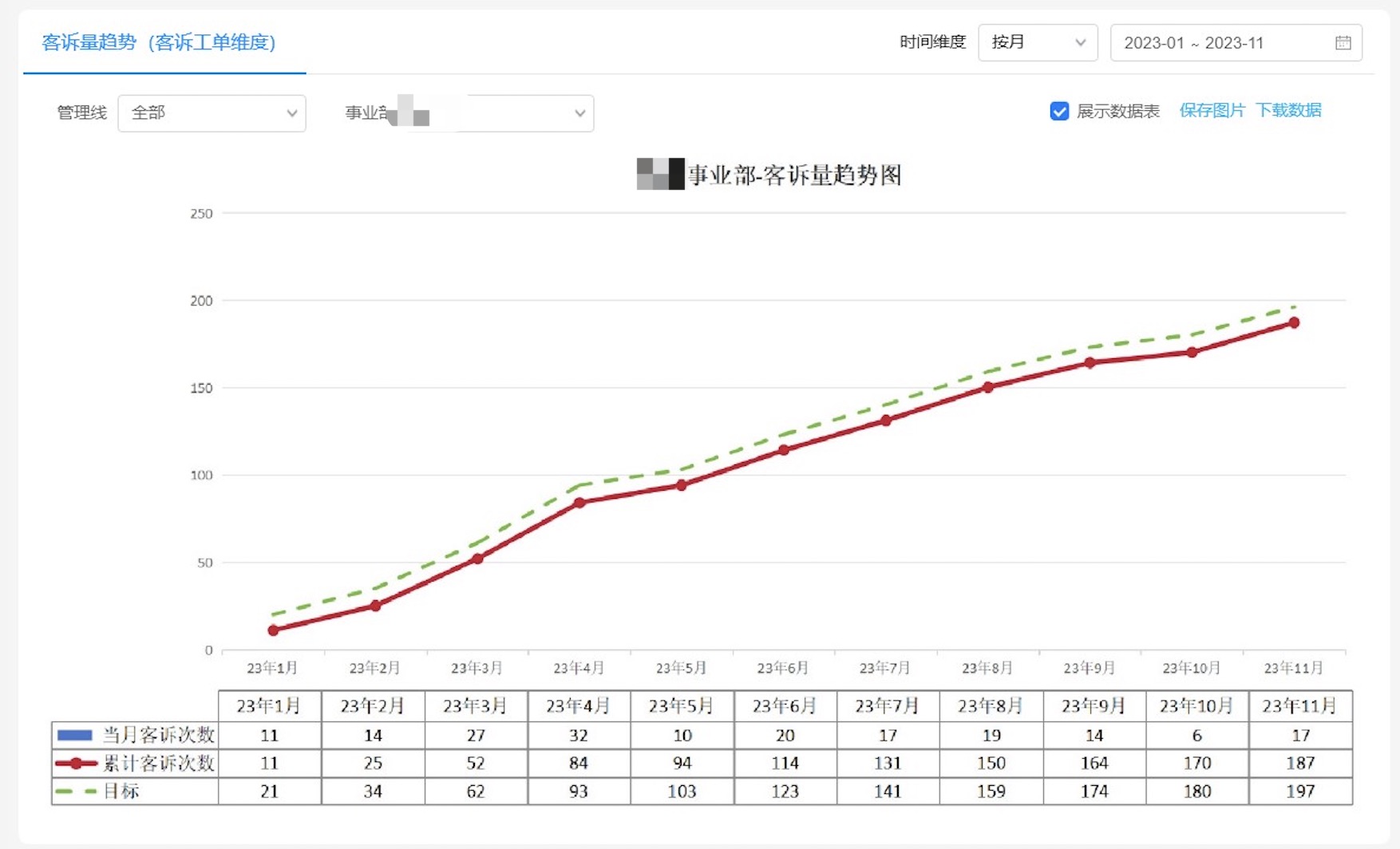The image size is (1400, 849).
Task: Click the 目标 row label
Action: 121,792
